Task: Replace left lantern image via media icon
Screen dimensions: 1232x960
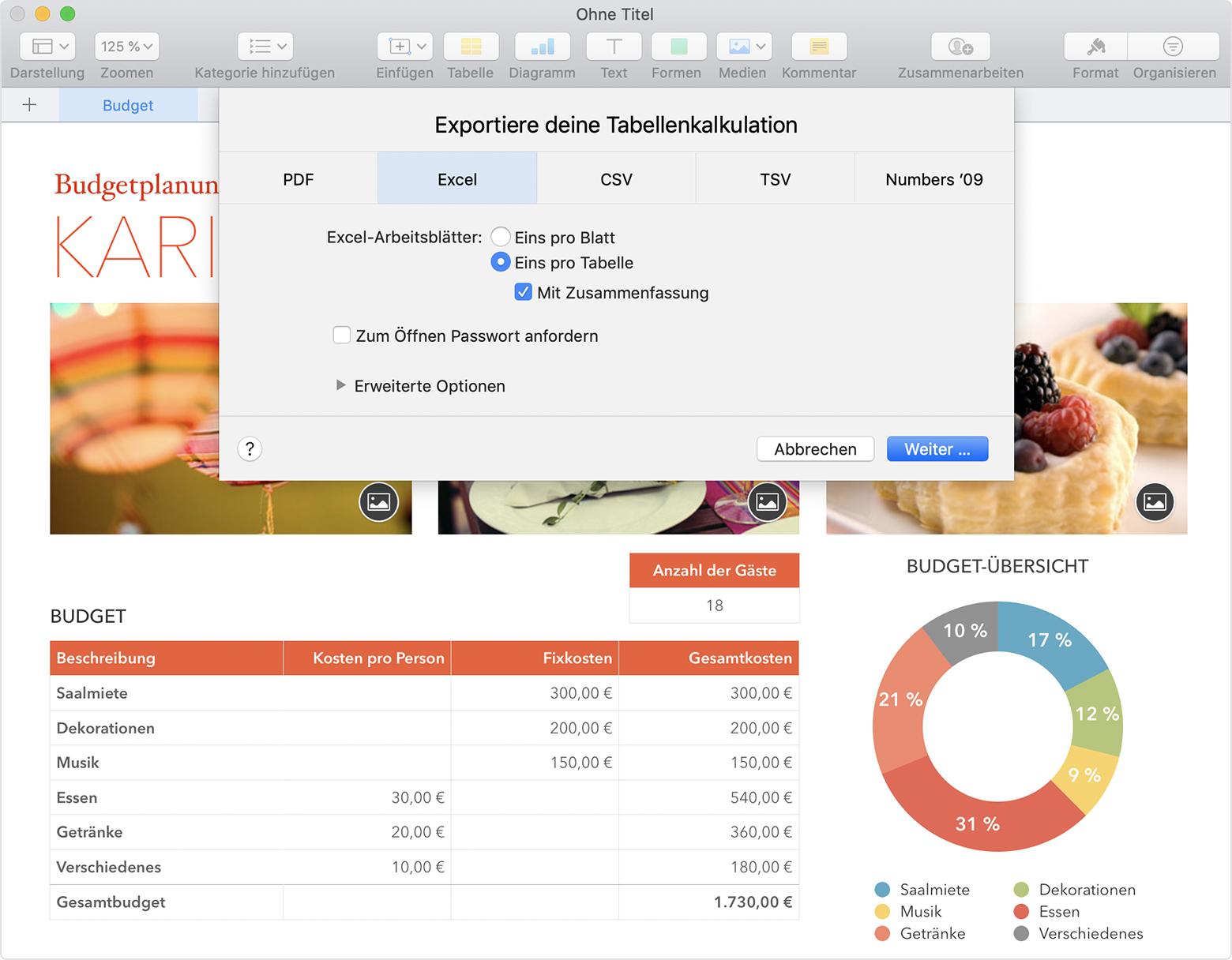Action: (x=379, y=502)
